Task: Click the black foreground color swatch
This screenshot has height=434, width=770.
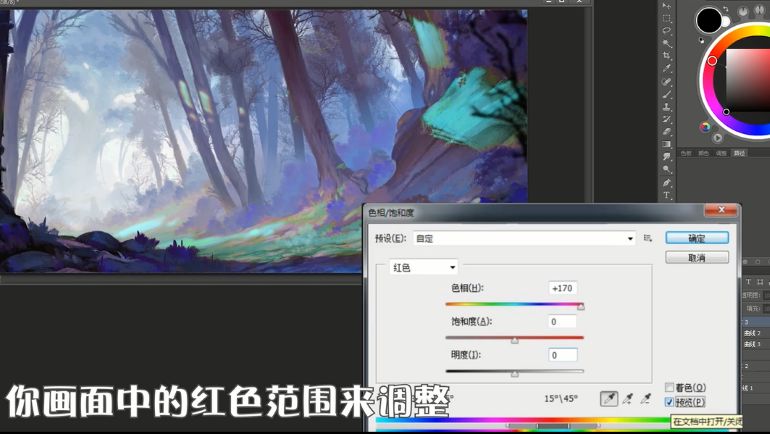Action: 709,19
